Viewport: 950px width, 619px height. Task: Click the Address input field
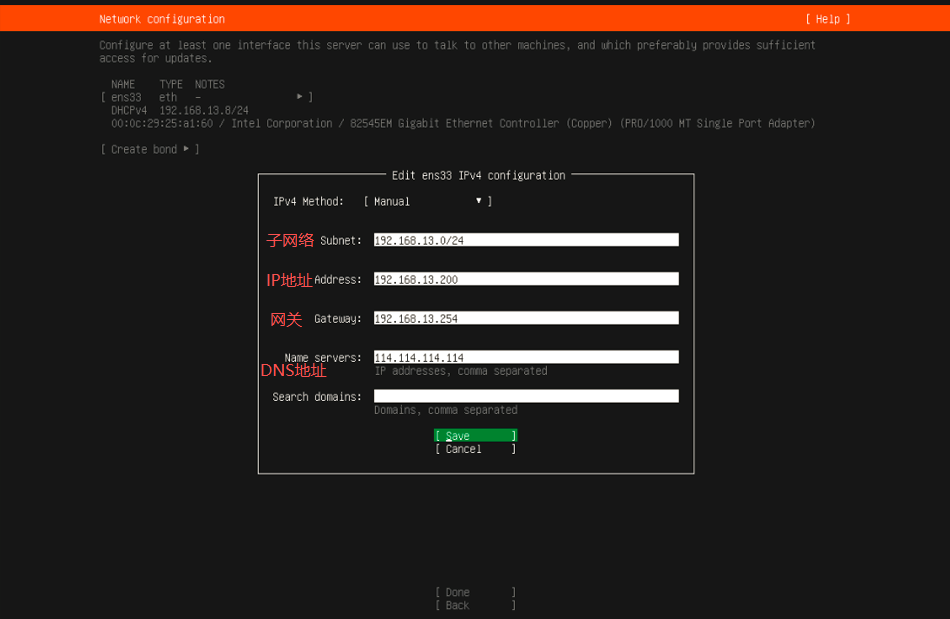tap(526, 279)
